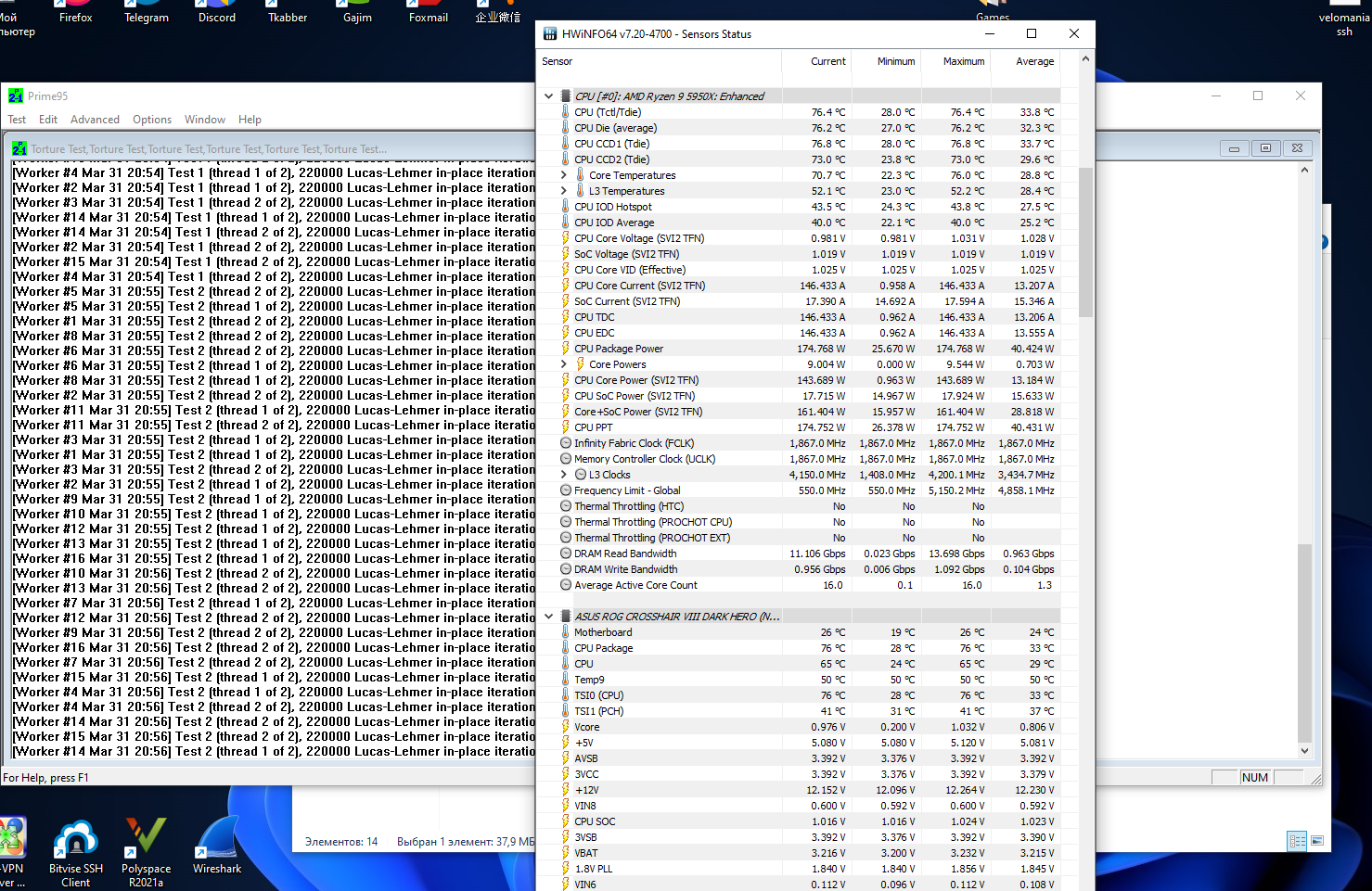Image resolution: width=1372 pixels, height=891 pixels.
Task: Collapse the CPU [#0] AMD Ryzen sensor group
Action: [x=548, y=96]
